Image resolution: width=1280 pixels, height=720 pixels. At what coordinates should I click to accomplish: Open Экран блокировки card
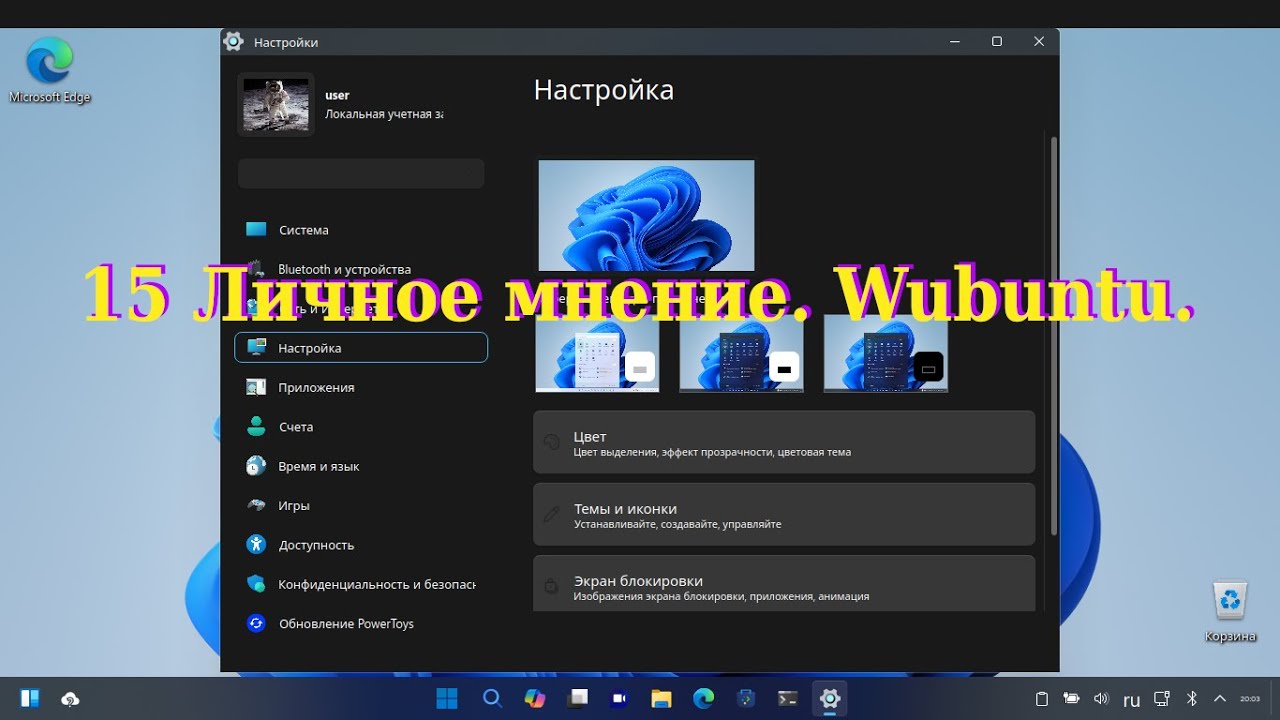pos(784,585)
